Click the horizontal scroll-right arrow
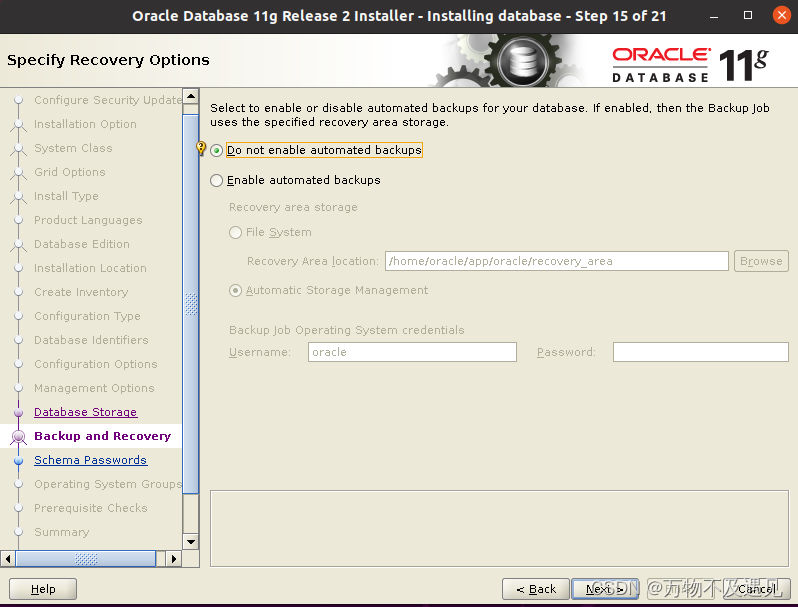The height and width of the screenshot is (607, 798). (174, 559)
